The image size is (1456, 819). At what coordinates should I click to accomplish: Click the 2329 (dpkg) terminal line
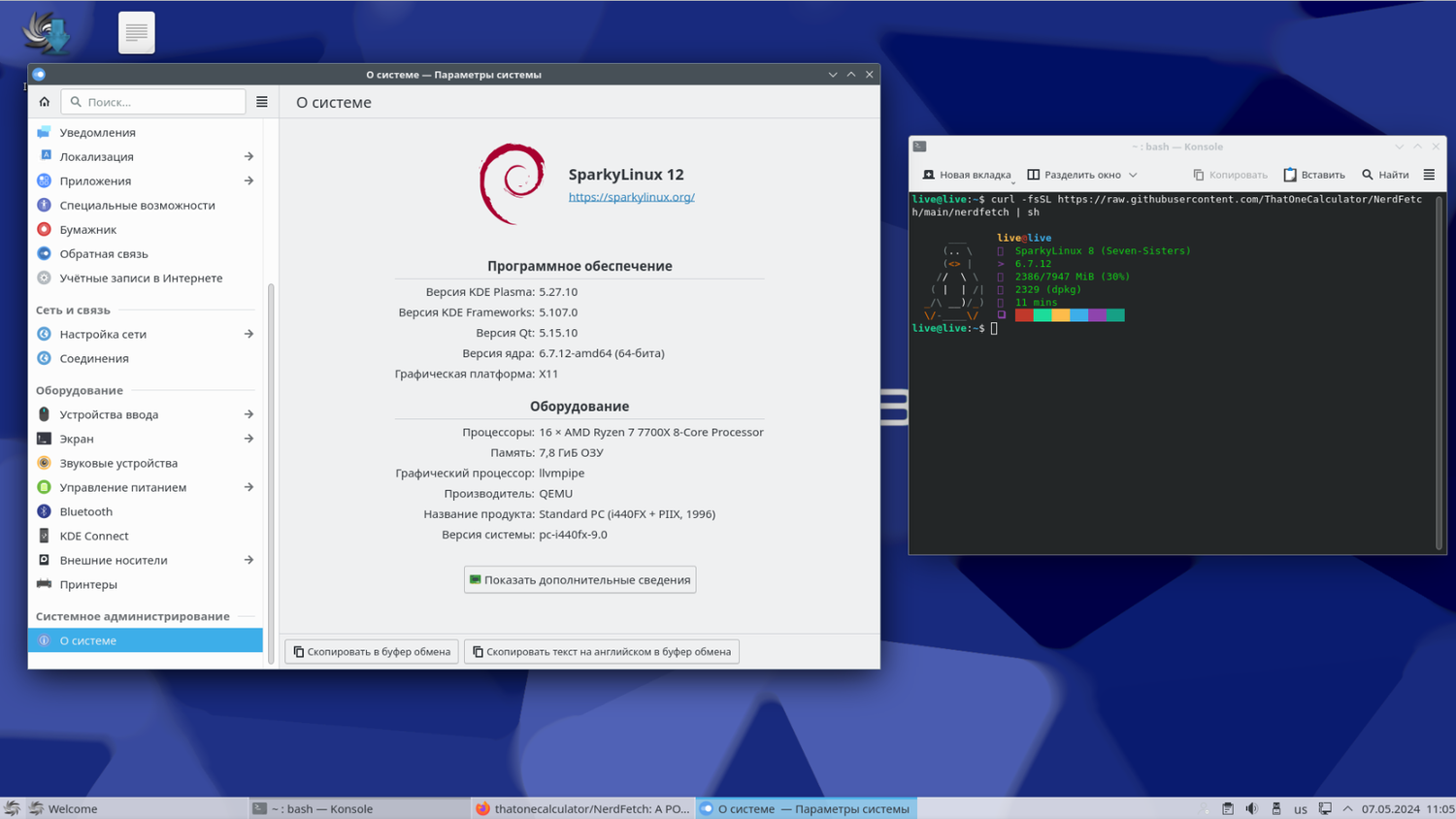point(1048,289)
